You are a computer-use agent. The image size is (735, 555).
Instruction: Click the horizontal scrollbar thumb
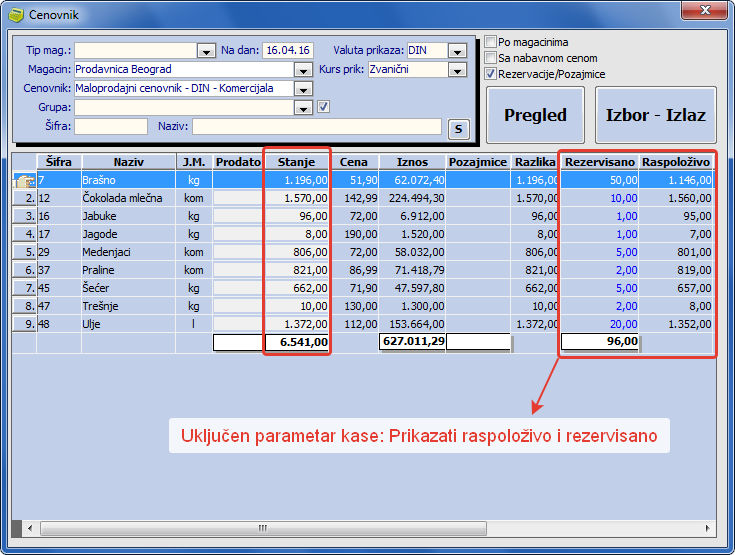[263, 528]
